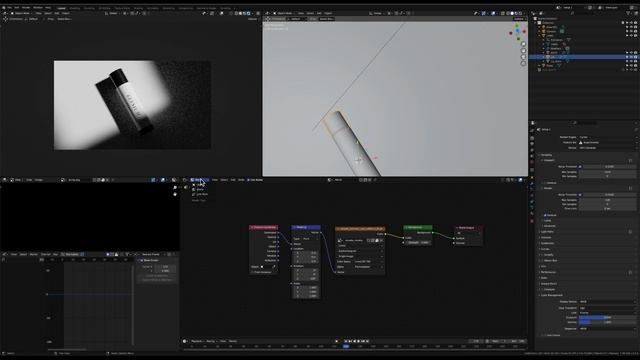Open the node editor type icon

(x=185, y=180)
